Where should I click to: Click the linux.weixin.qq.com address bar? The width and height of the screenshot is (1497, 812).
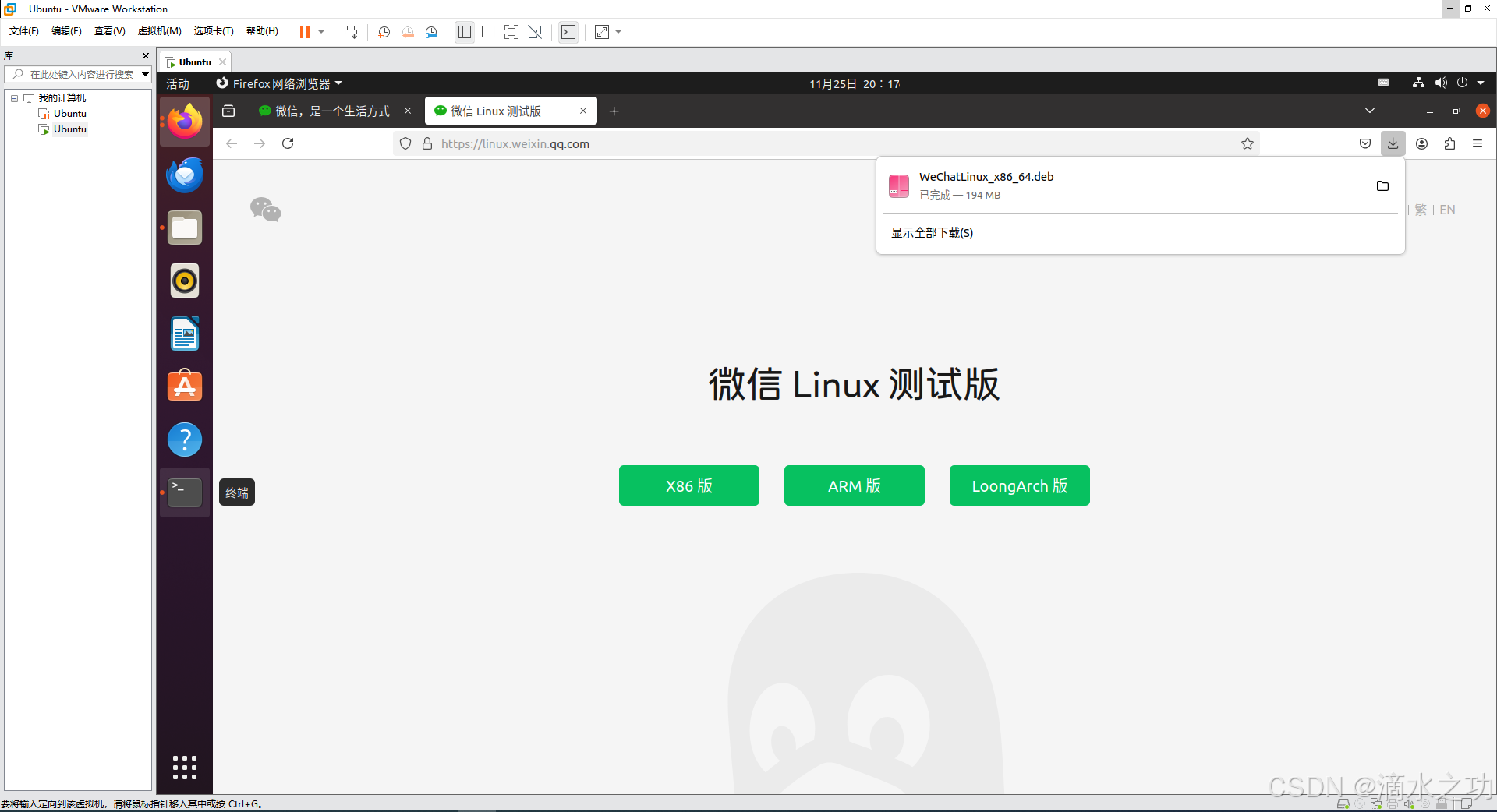click(x=826, y=143)
